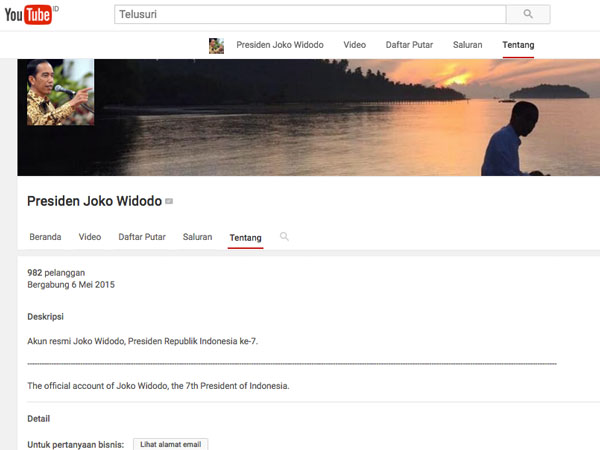This screenshot has width=600, height=450.
Task: Click the Presiden Joko Widodo channel title
Action: [95, 201]
